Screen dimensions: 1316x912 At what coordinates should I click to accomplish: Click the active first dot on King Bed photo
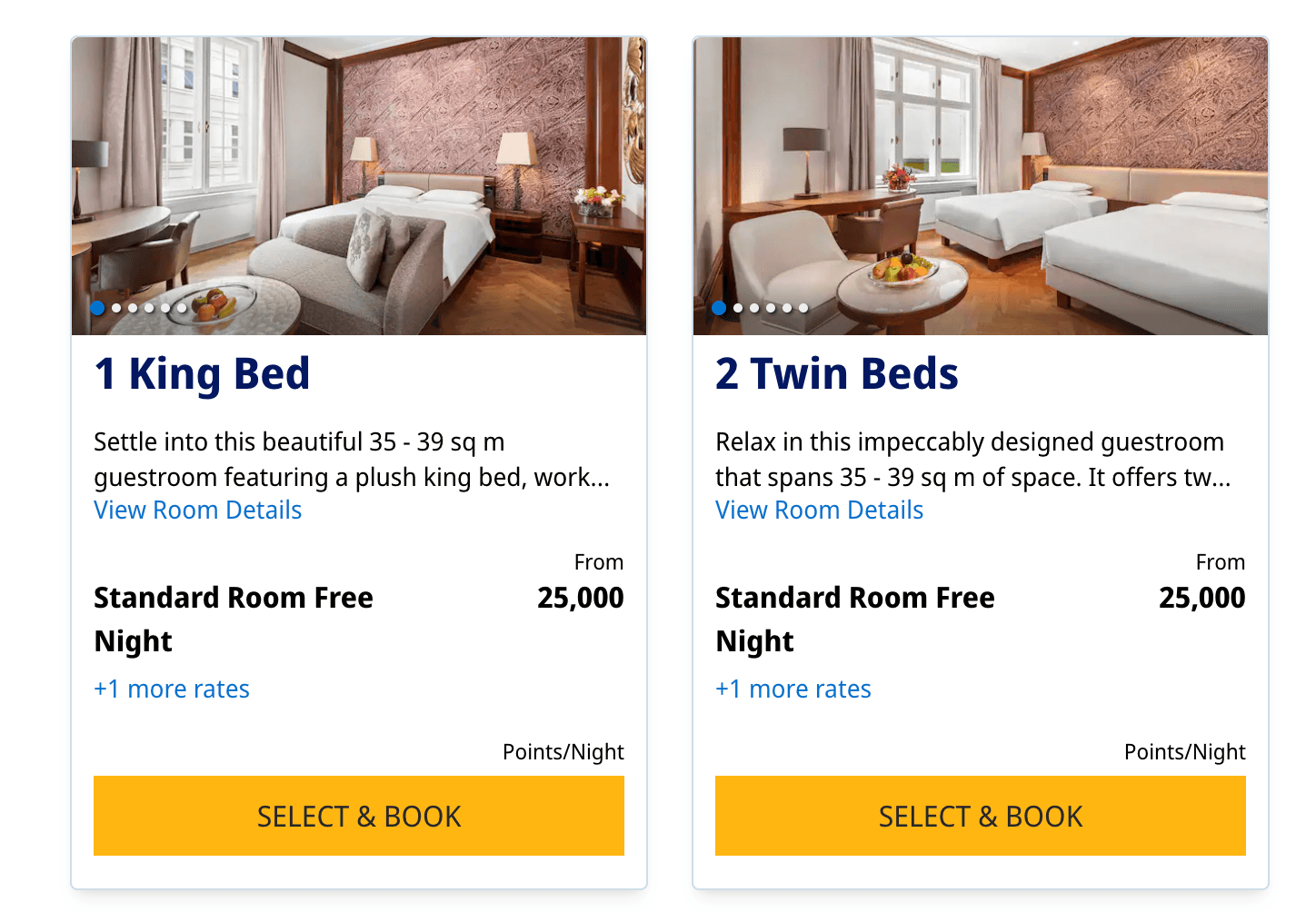(98, 308)
